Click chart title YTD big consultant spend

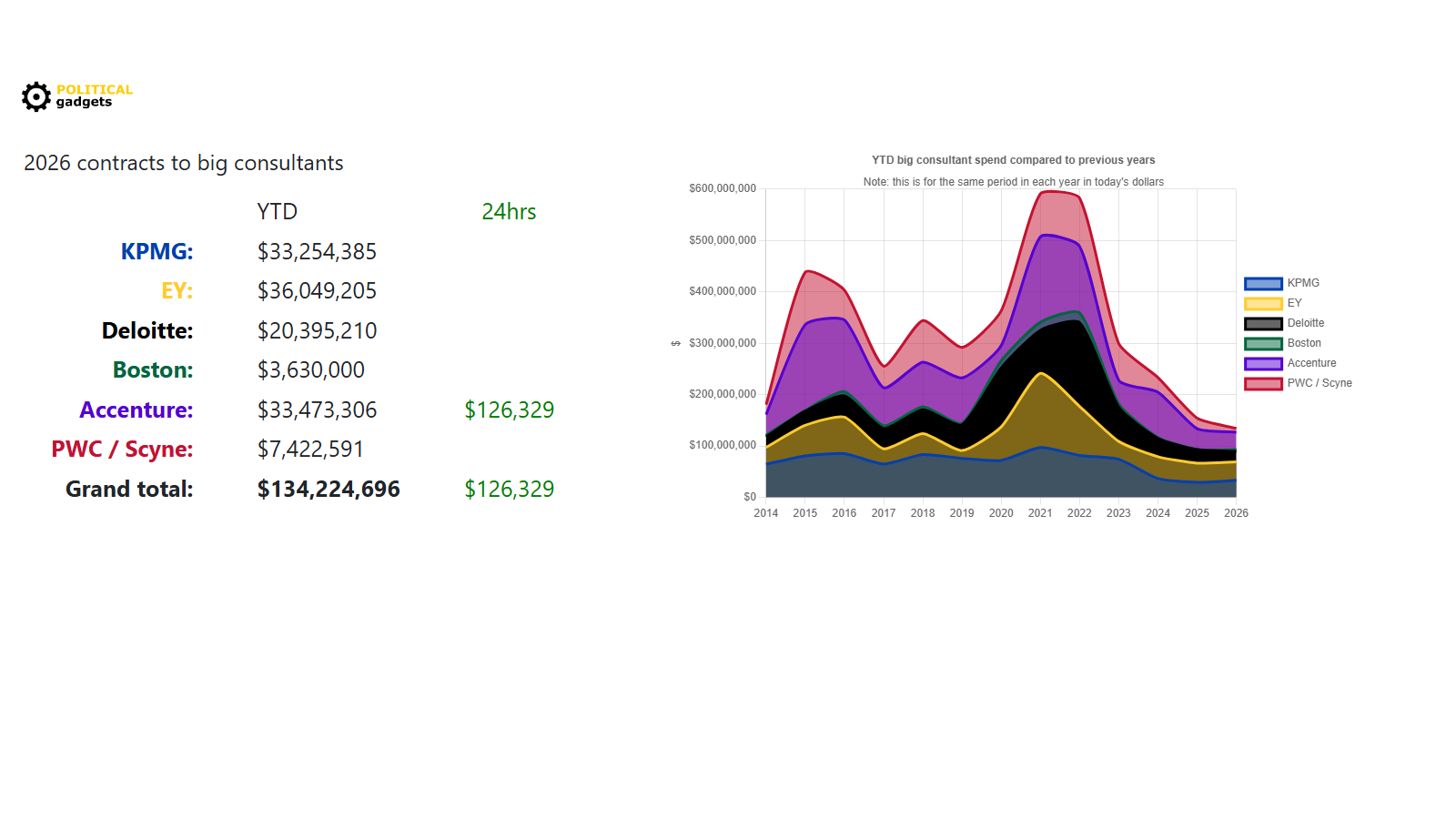(1013, 160)
